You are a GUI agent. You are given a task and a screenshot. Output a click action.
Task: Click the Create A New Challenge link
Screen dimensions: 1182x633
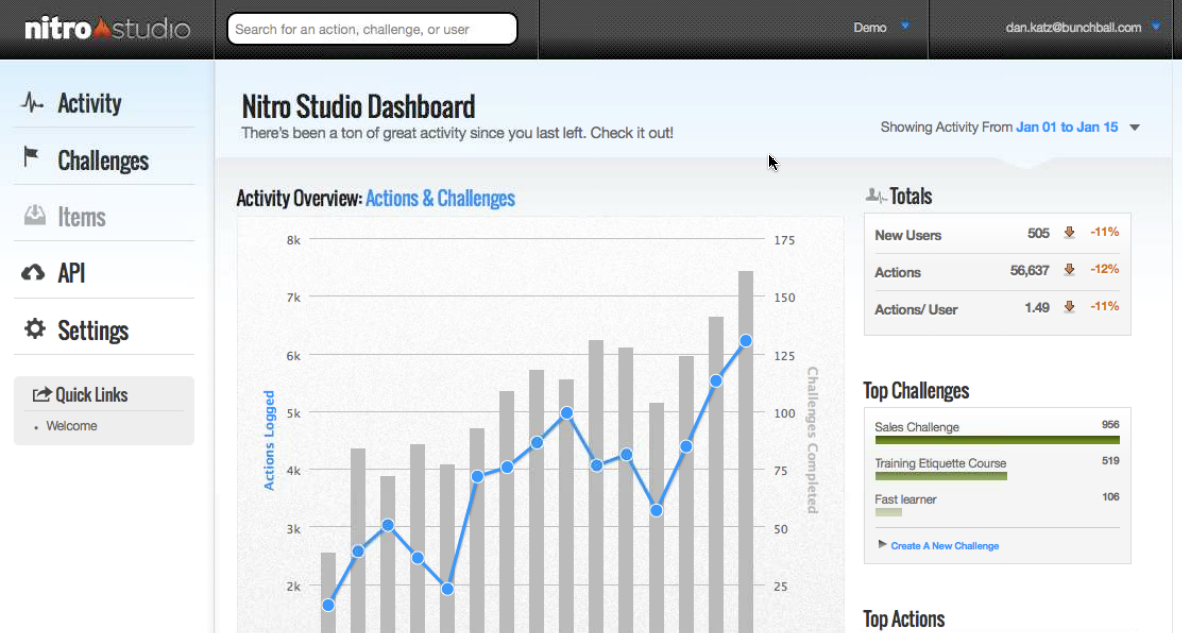[944, 546]
